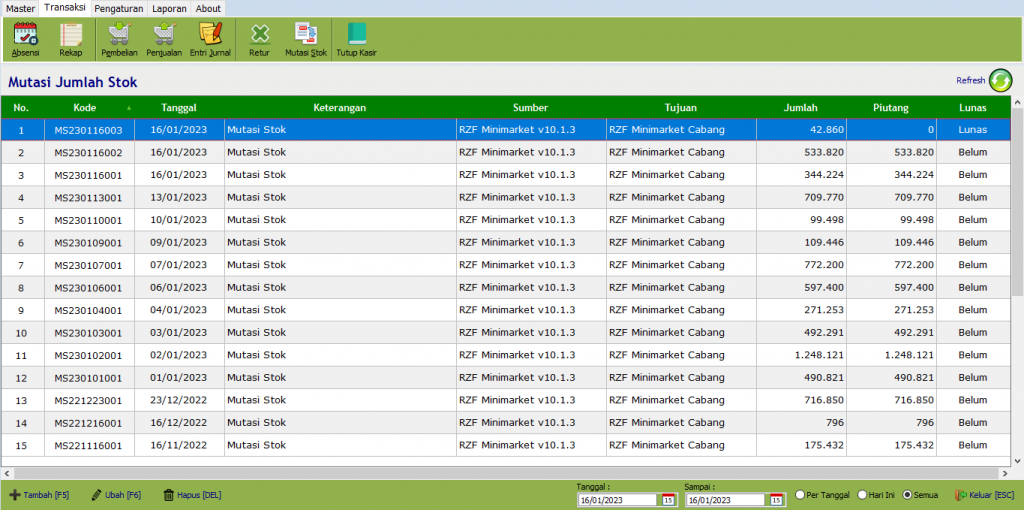Click Ubah [F6] edit button

(116, 495)
